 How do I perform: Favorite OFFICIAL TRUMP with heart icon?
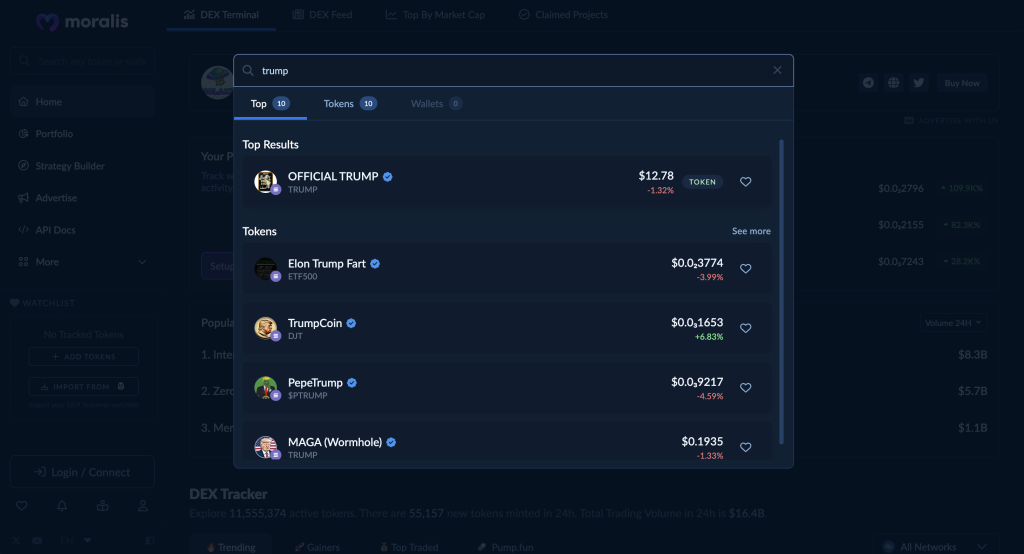pyautogui.click(x=745, y=182)
